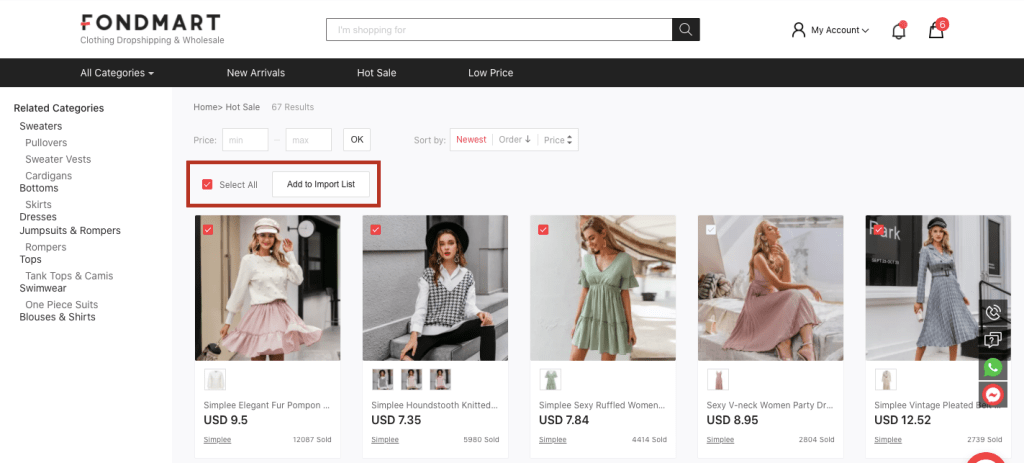1024x463 pixels.
Task: Click the search magnifier button
Action: (x=685, y=29)
